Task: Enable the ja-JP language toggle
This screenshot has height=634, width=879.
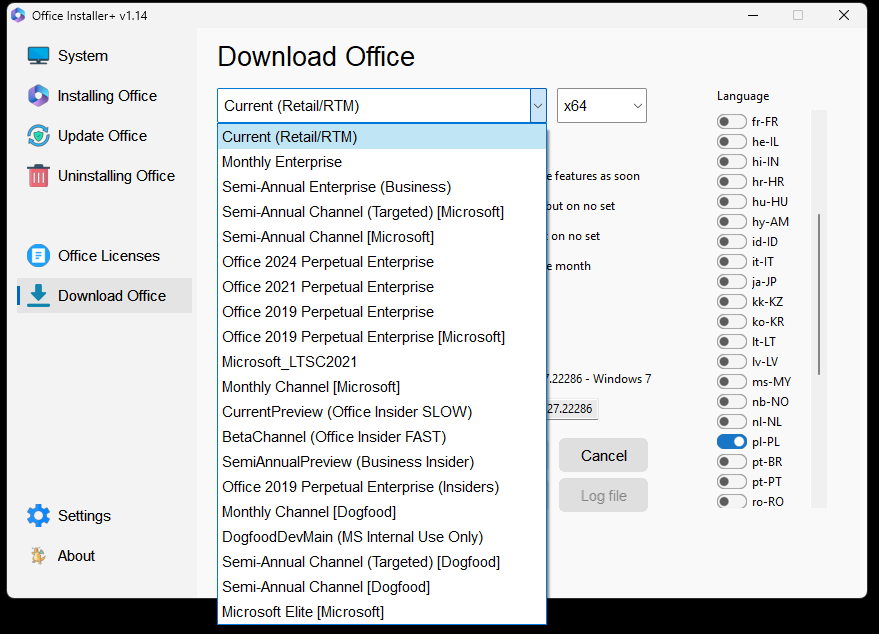Action: 732,281
